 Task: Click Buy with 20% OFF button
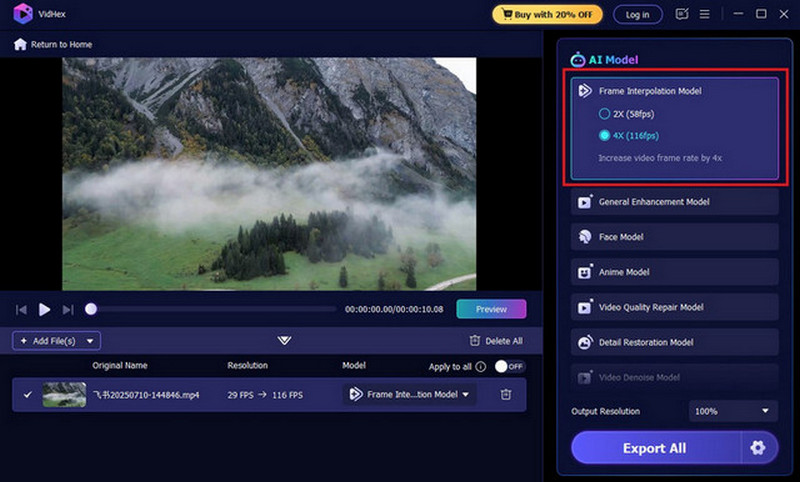click(x=547, y=14)
